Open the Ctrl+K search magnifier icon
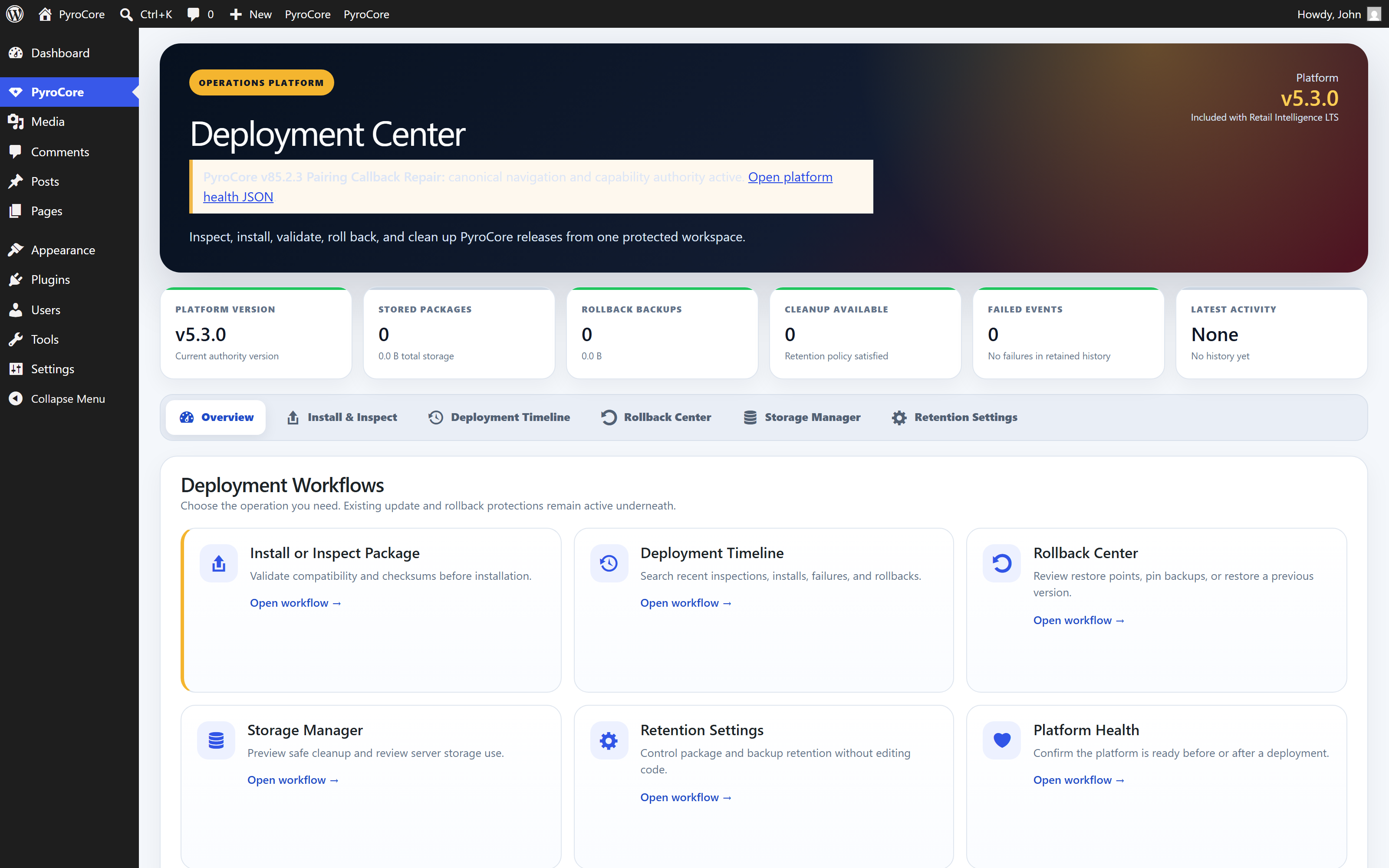1389x868 pixels. point(126,14)
